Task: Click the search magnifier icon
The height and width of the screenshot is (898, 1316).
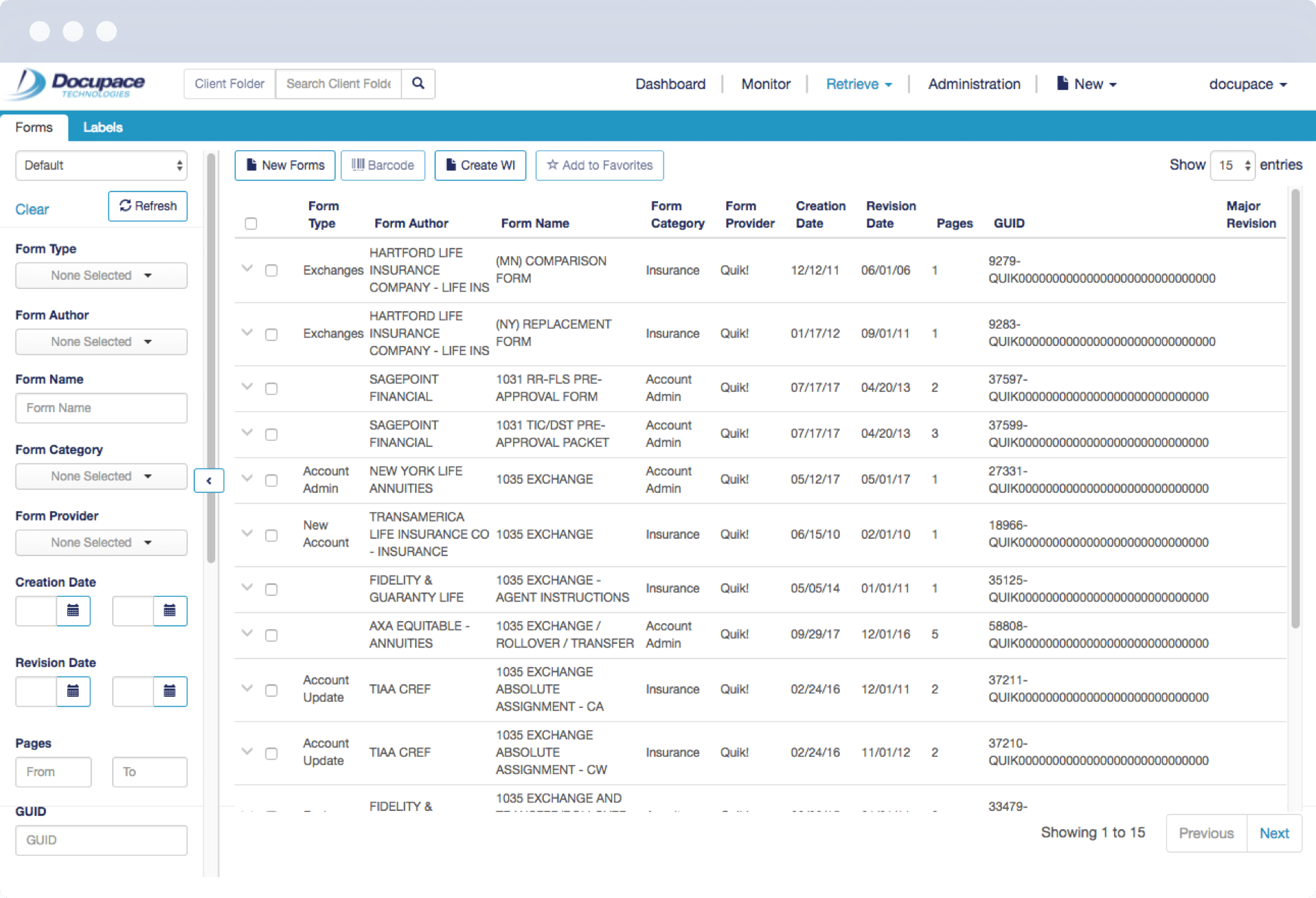Action: pyautogui.click(x=418, y=84)
